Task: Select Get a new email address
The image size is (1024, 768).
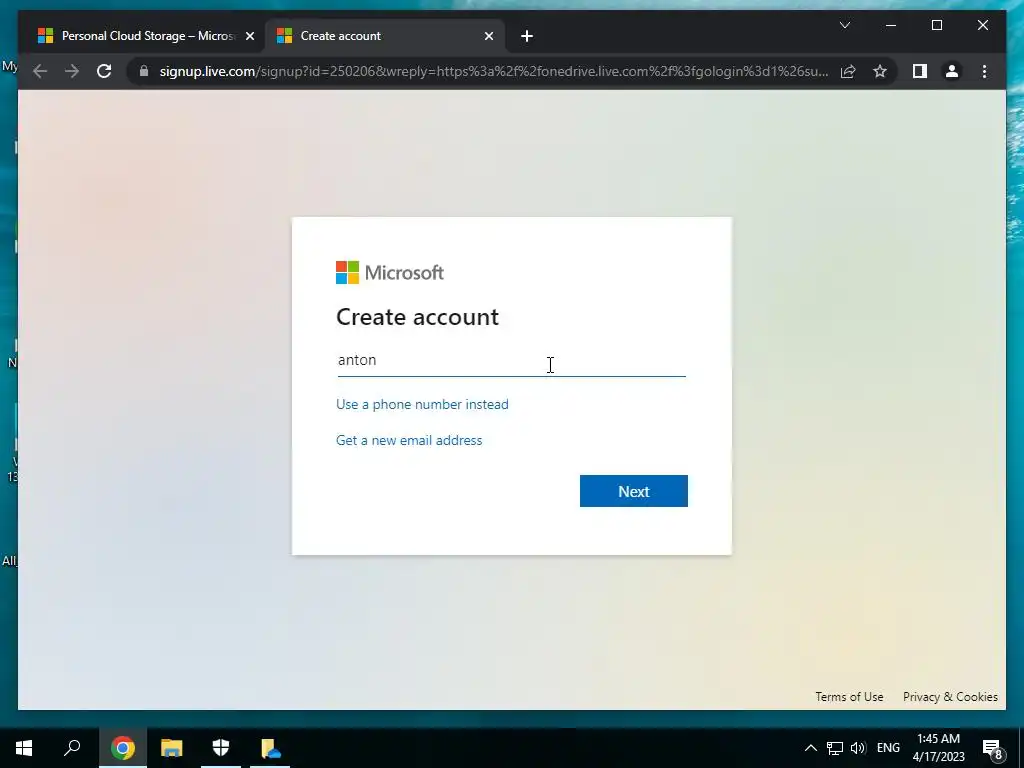Action: (x=409, y=440)
